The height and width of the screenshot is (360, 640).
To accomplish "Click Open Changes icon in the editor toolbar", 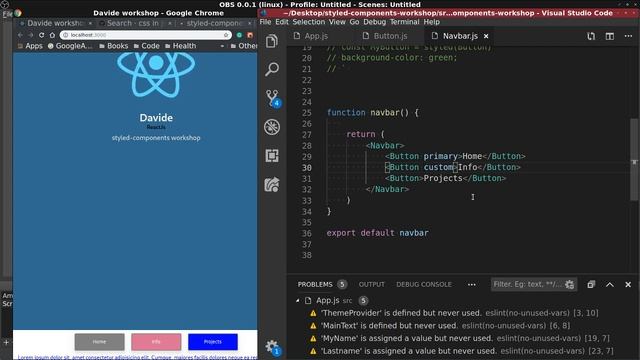I will click(x=591, y=36).
